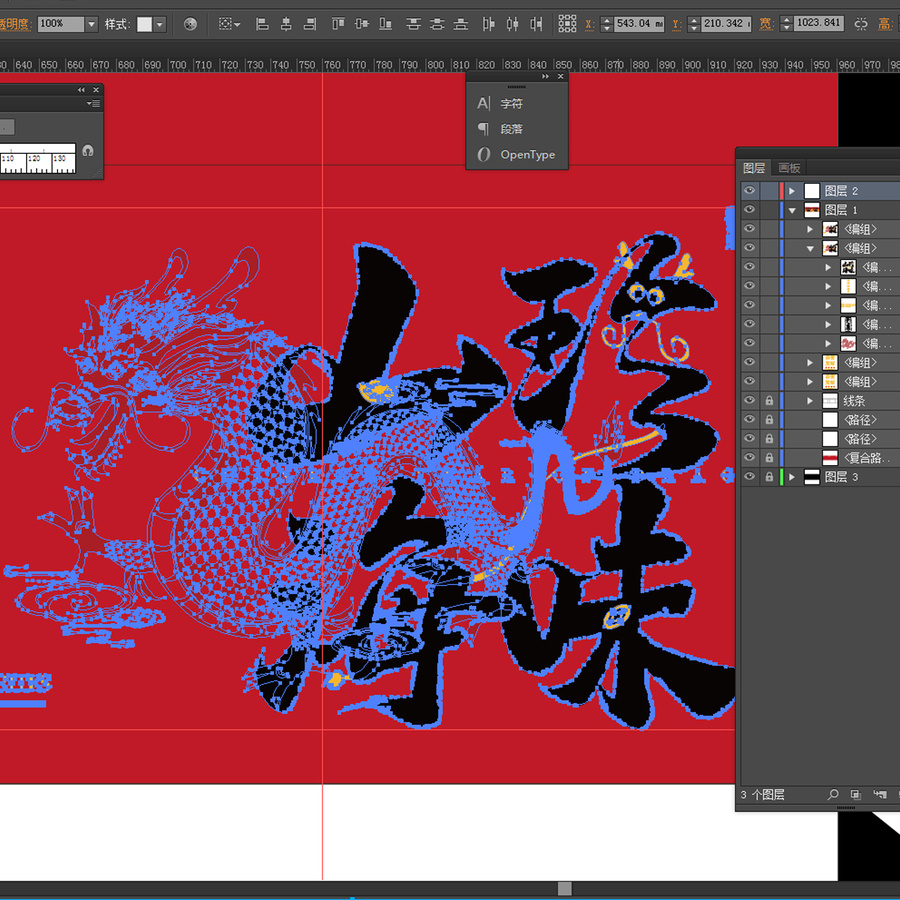
Task: Align selection to horizontal center
Action: (x=286, y=24)
